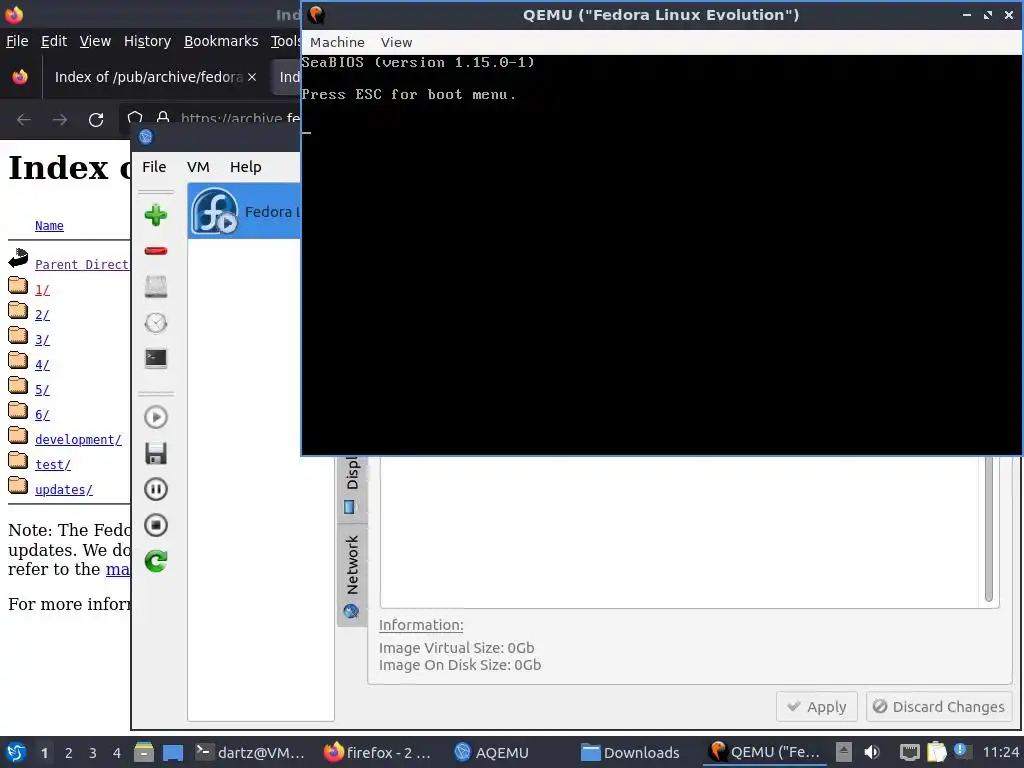Select the 'Index of /pub/archive/fedora' Firefox tab
The image size is (1024, 768).
coord(154,77)
